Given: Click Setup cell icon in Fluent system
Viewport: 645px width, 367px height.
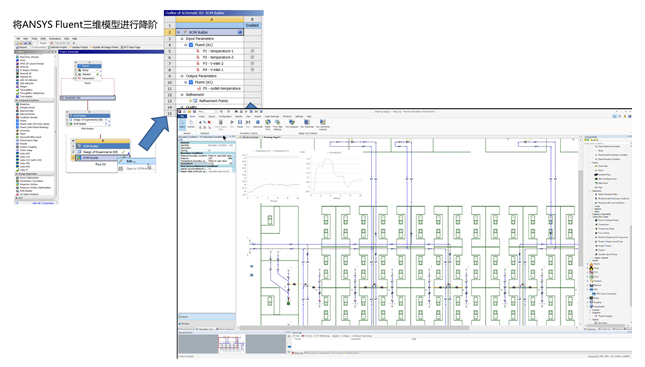Looking at the screenshot, I should point(79,70).
